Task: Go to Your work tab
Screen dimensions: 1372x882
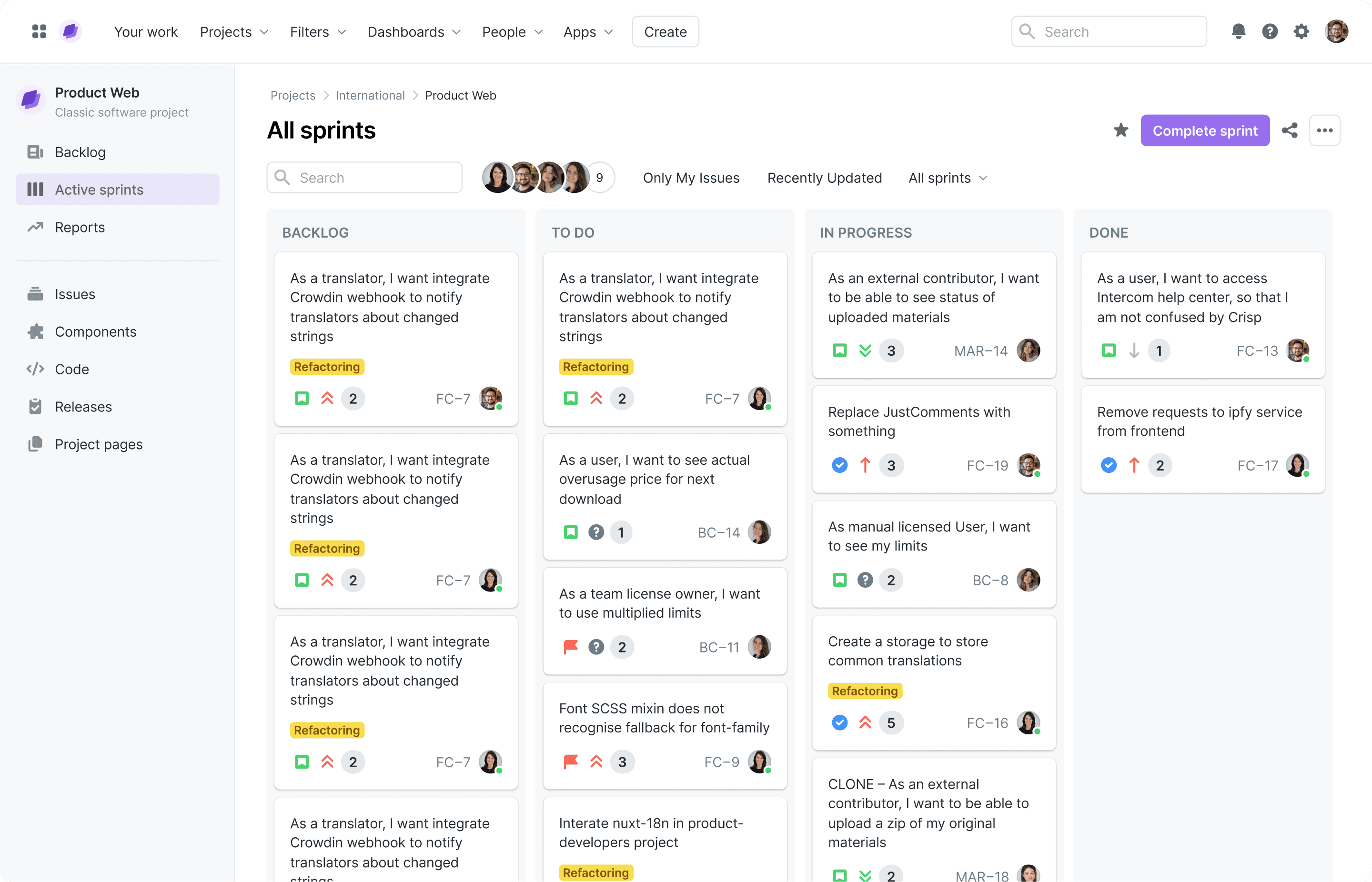Action: (145, 32)
